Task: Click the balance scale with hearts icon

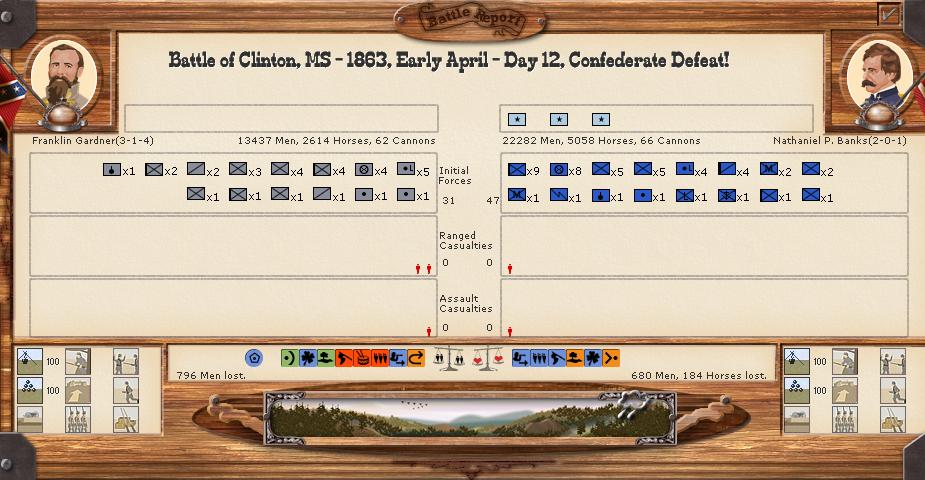Action: (490, 357)
